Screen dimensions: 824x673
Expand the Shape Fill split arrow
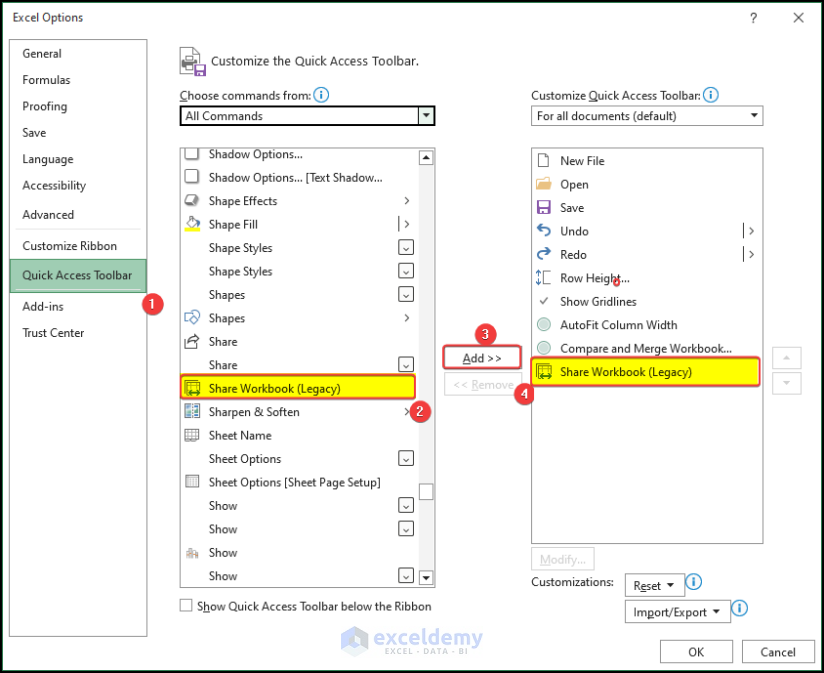pos(407,224)
